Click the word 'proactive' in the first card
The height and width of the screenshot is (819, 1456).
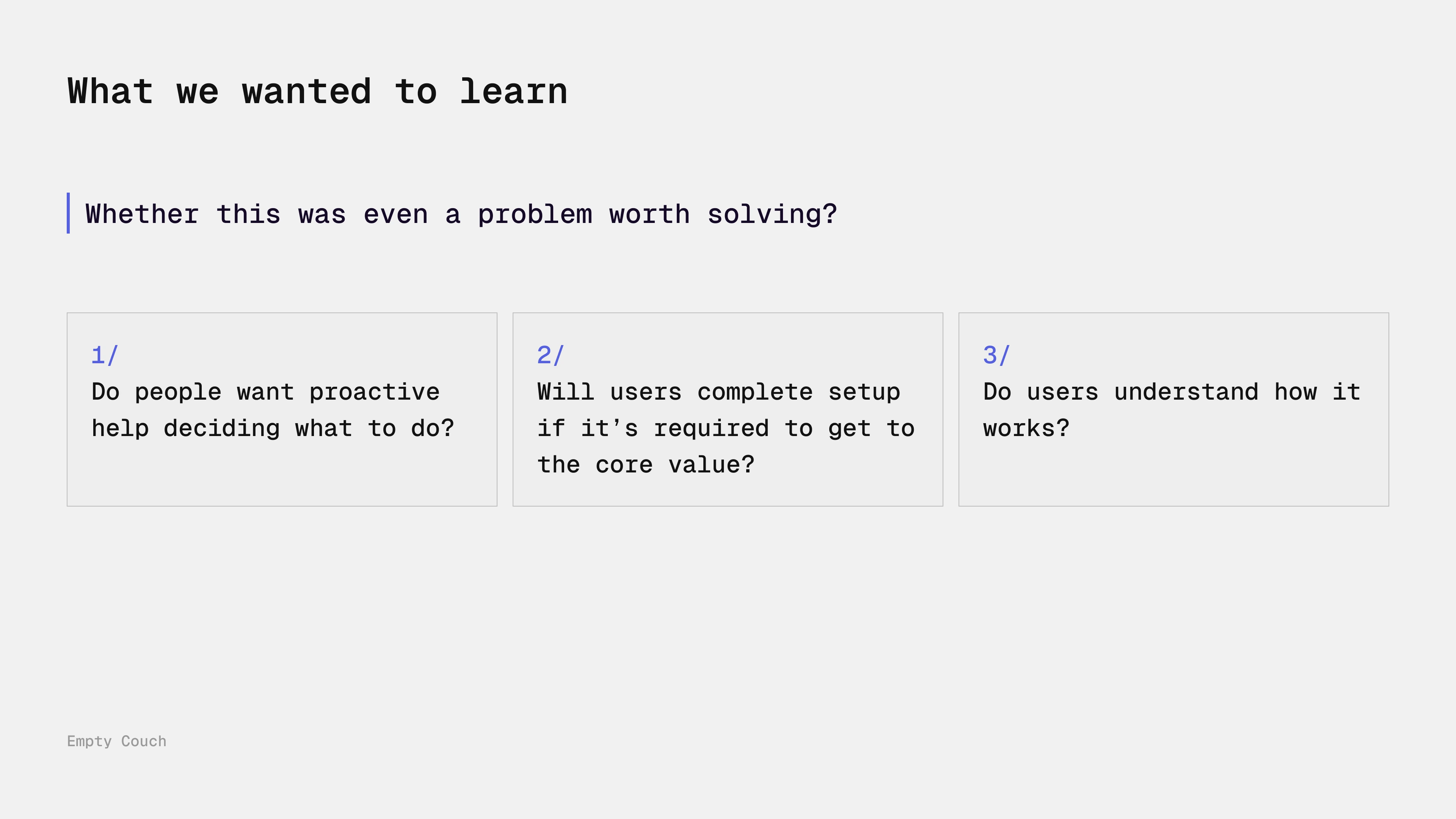(374, 392)
